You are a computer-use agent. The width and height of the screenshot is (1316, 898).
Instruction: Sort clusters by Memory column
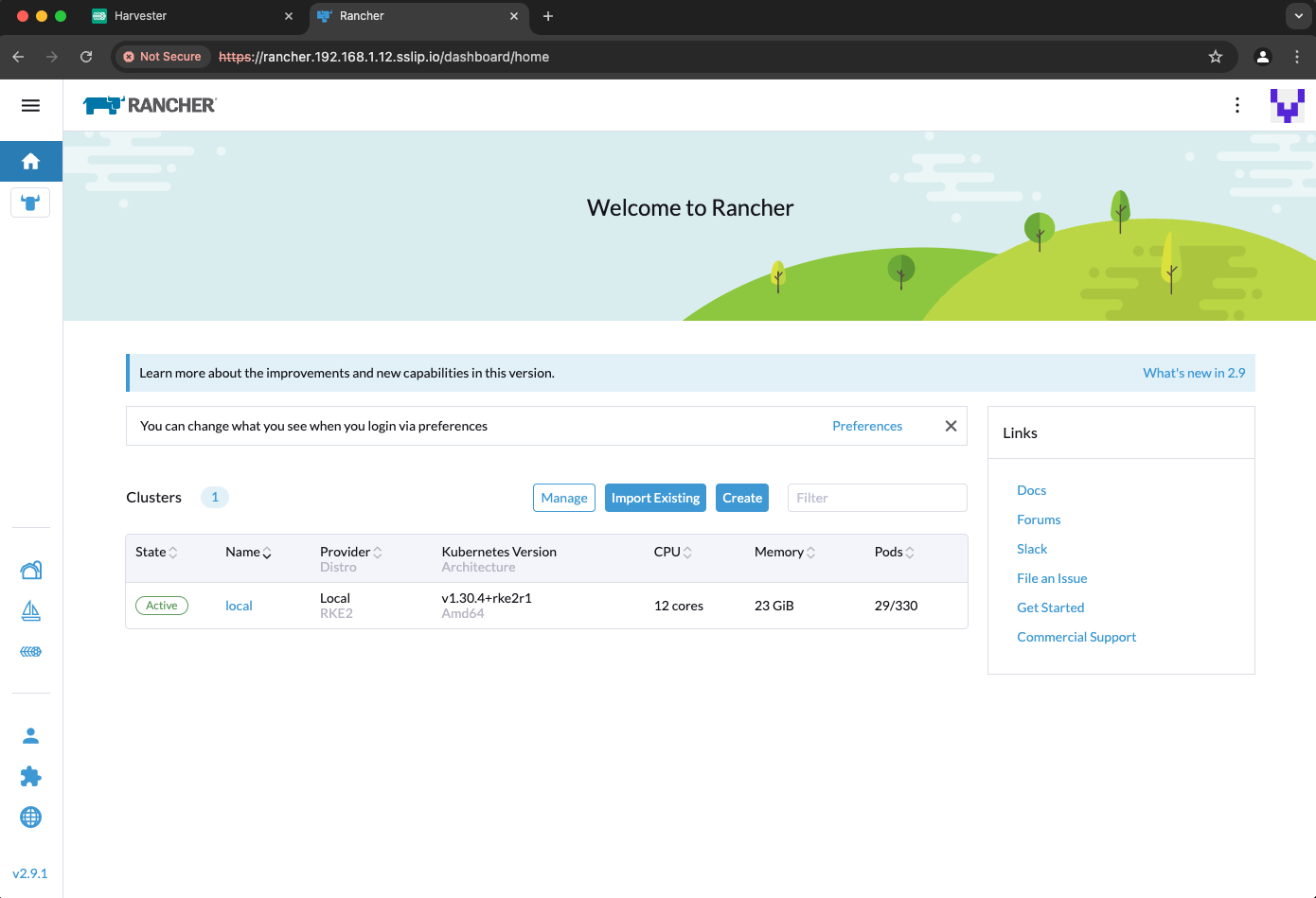[785, 552]
